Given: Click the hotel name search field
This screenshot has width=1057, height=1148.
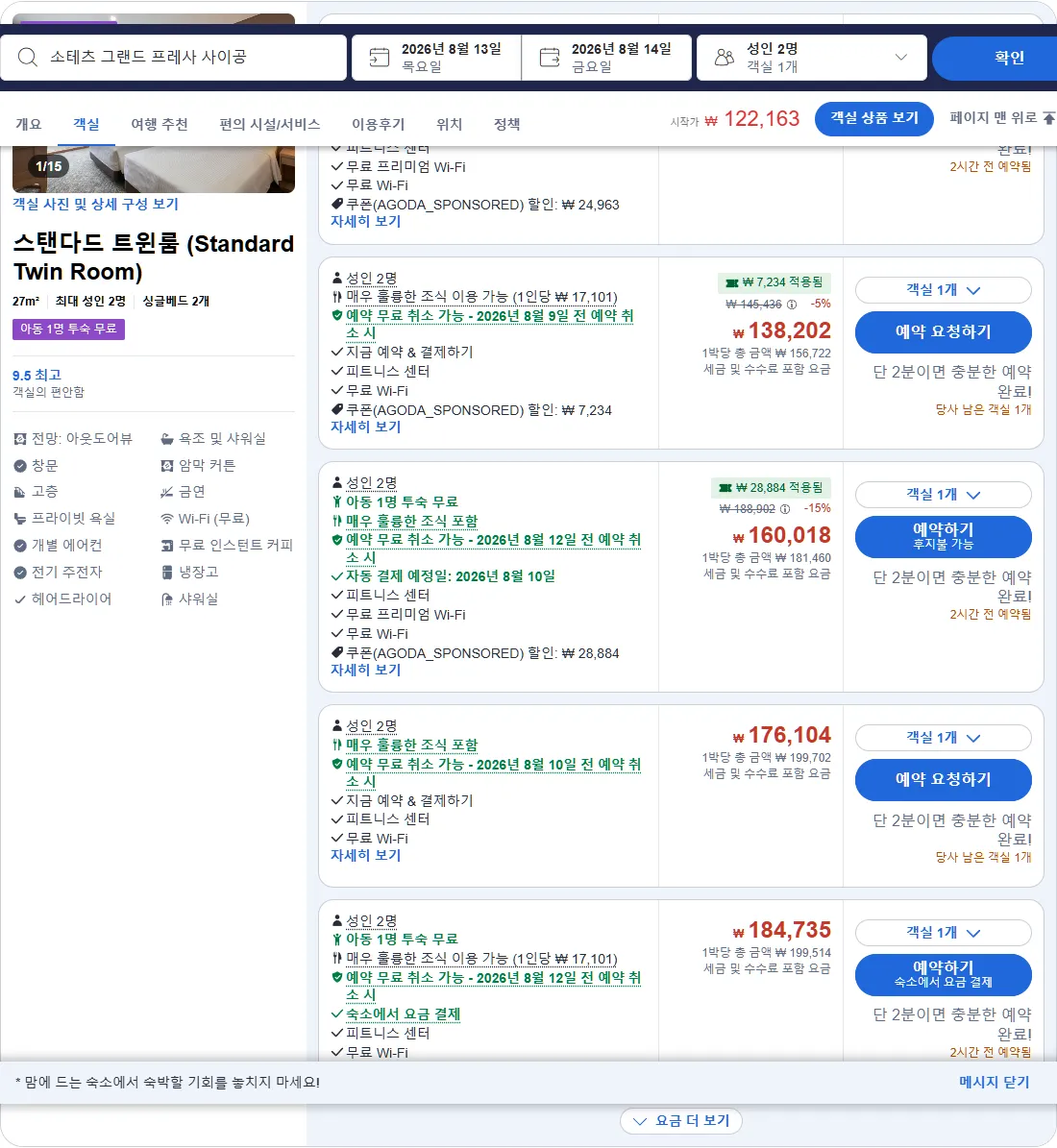Looking at the screenshot, I should [x=174, y=57].
